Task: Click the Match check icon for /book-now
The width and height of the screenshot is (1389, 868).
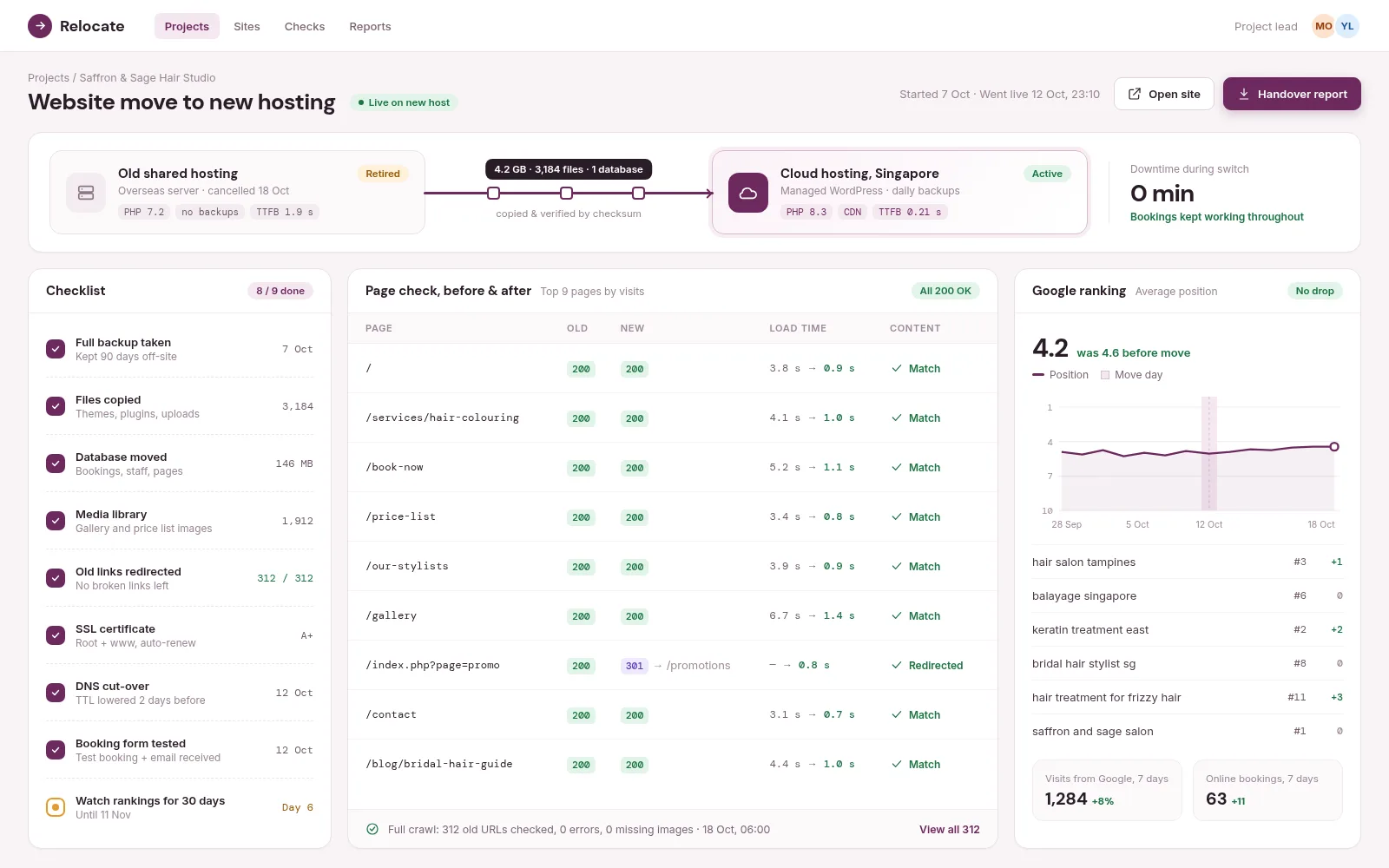Action: [x=897, y=467]
